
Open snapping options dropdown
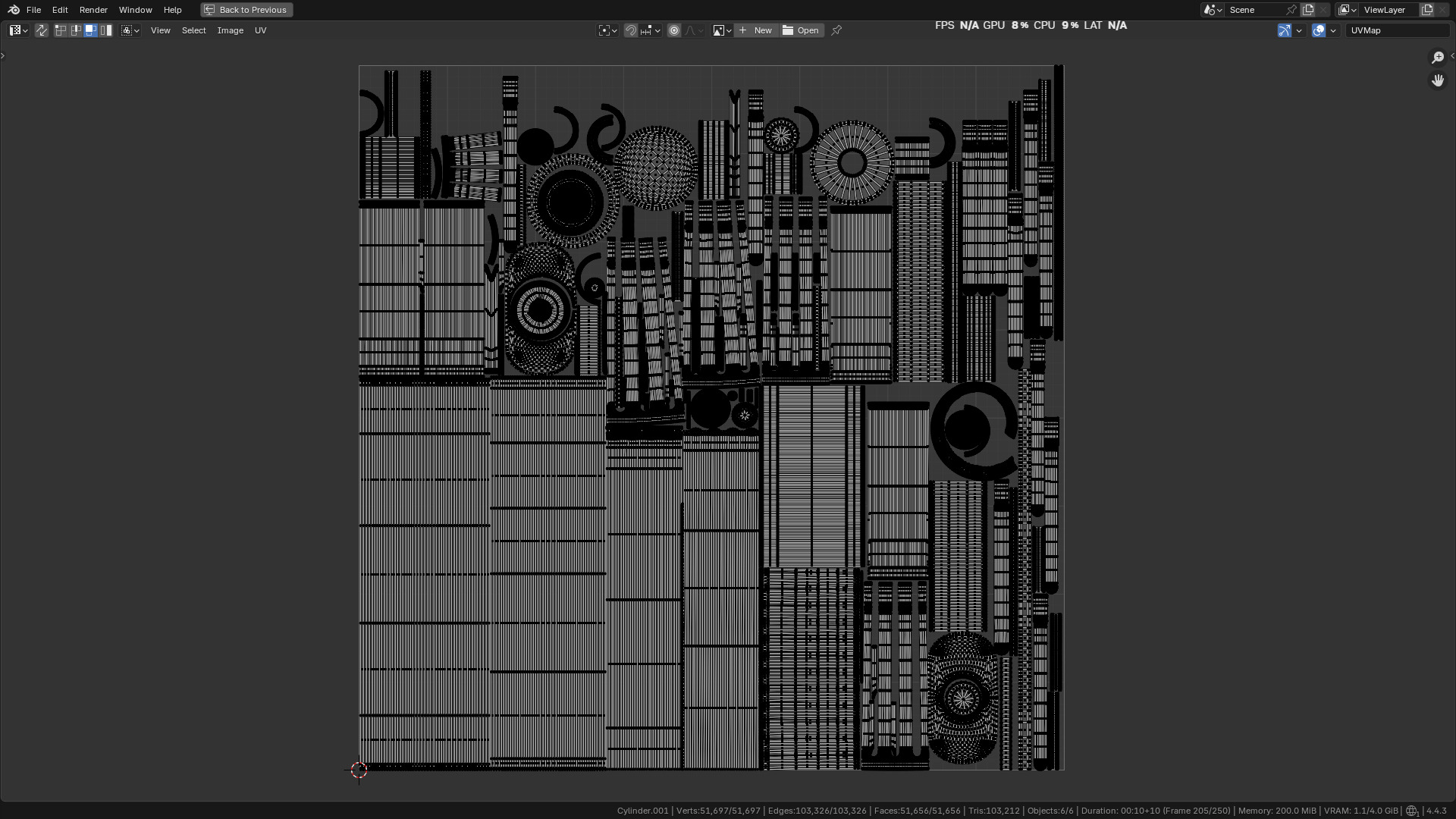651,30
